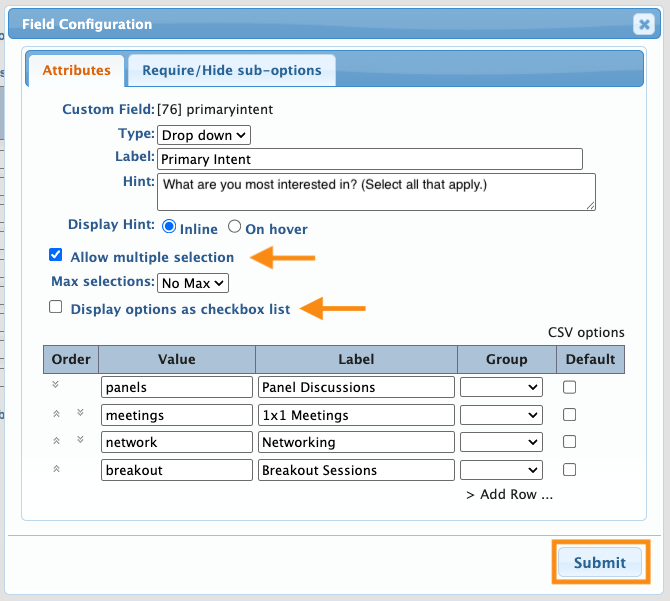Select the Attributes tab
The image size is (670, 601).
coord(76,70)
